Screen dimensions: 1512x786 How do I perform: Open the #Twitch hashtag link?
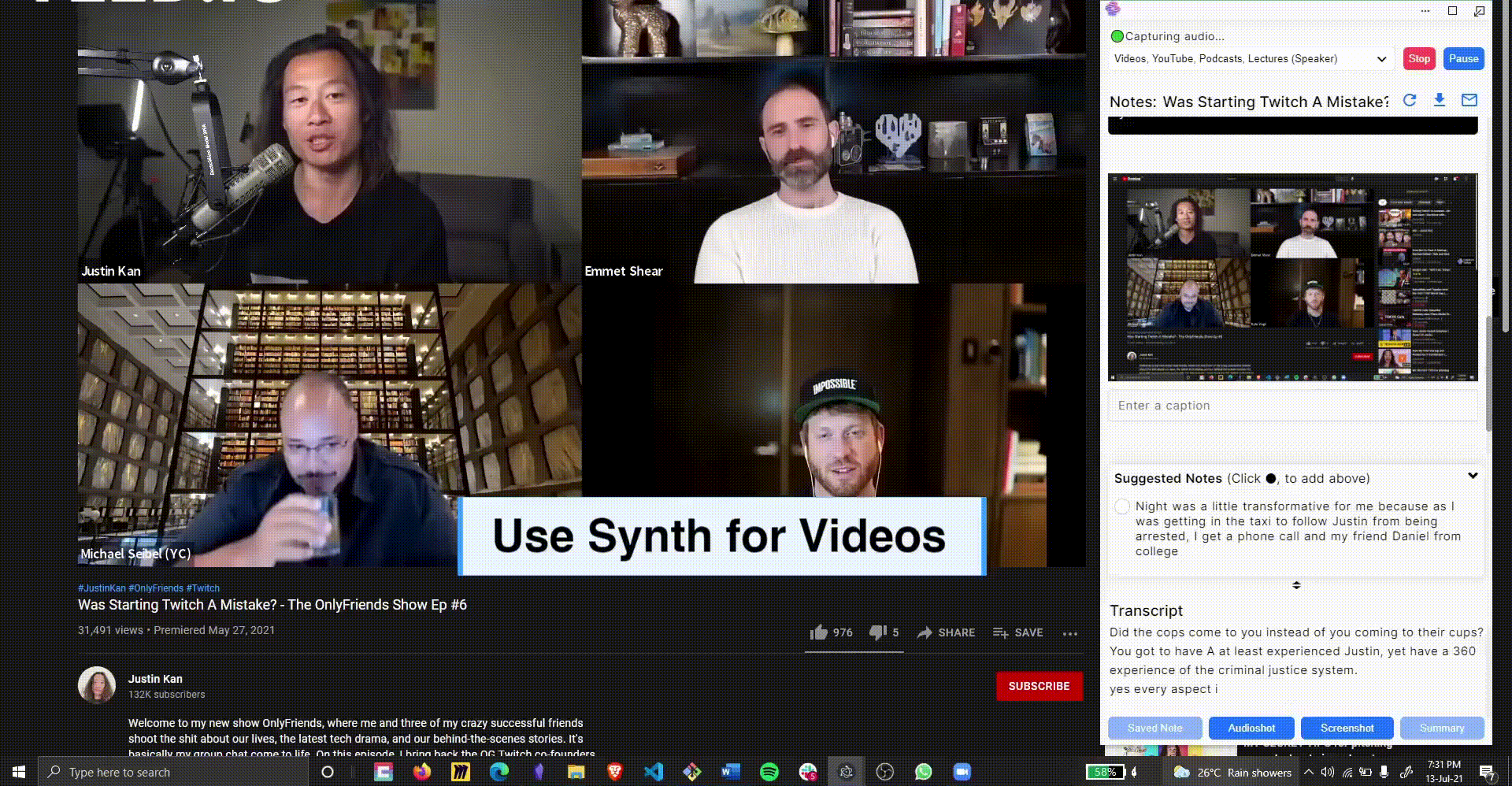tap(203, 588)
